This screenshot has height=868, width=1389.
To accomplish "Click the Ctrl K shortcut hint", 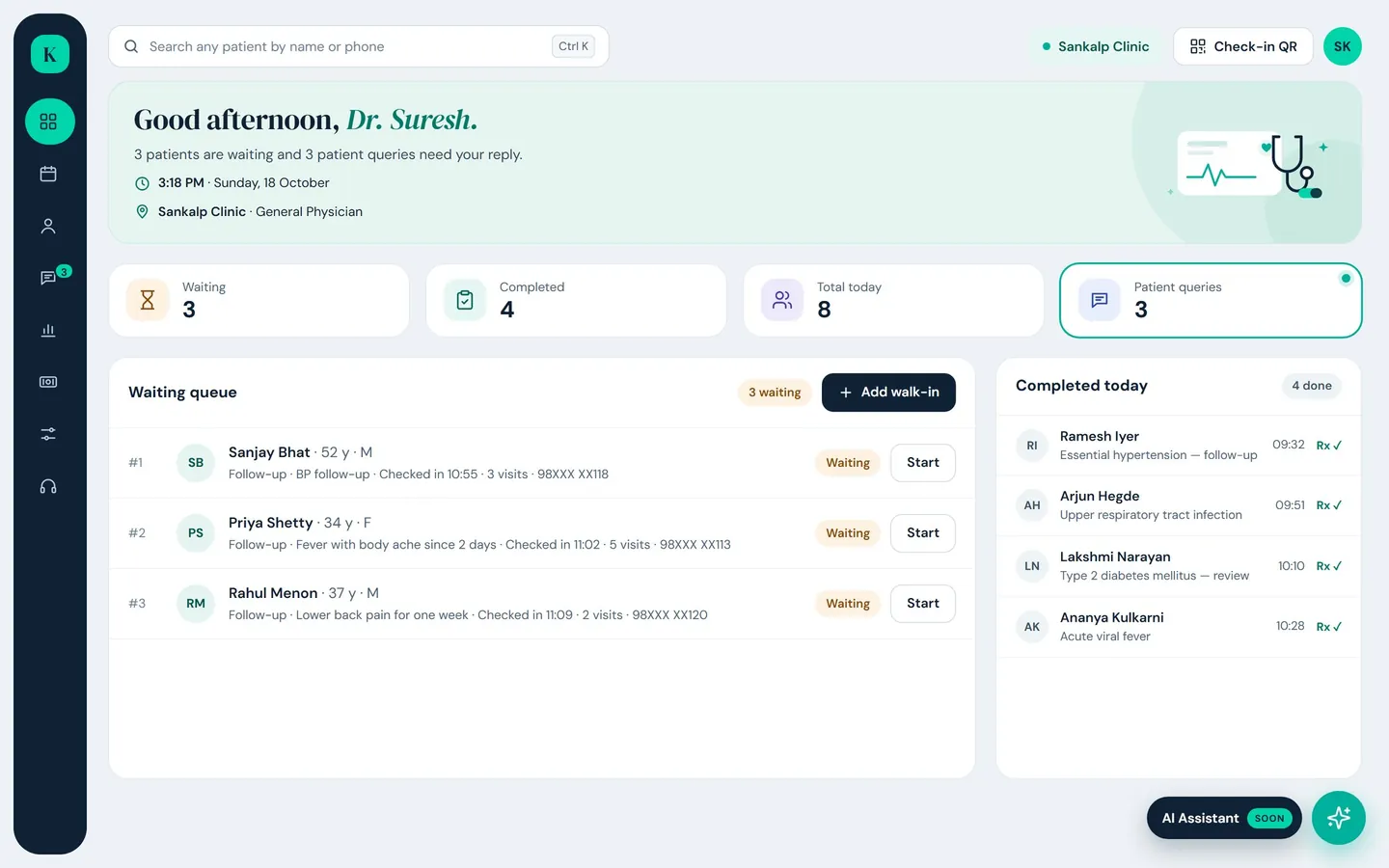I will coord(574,46).
